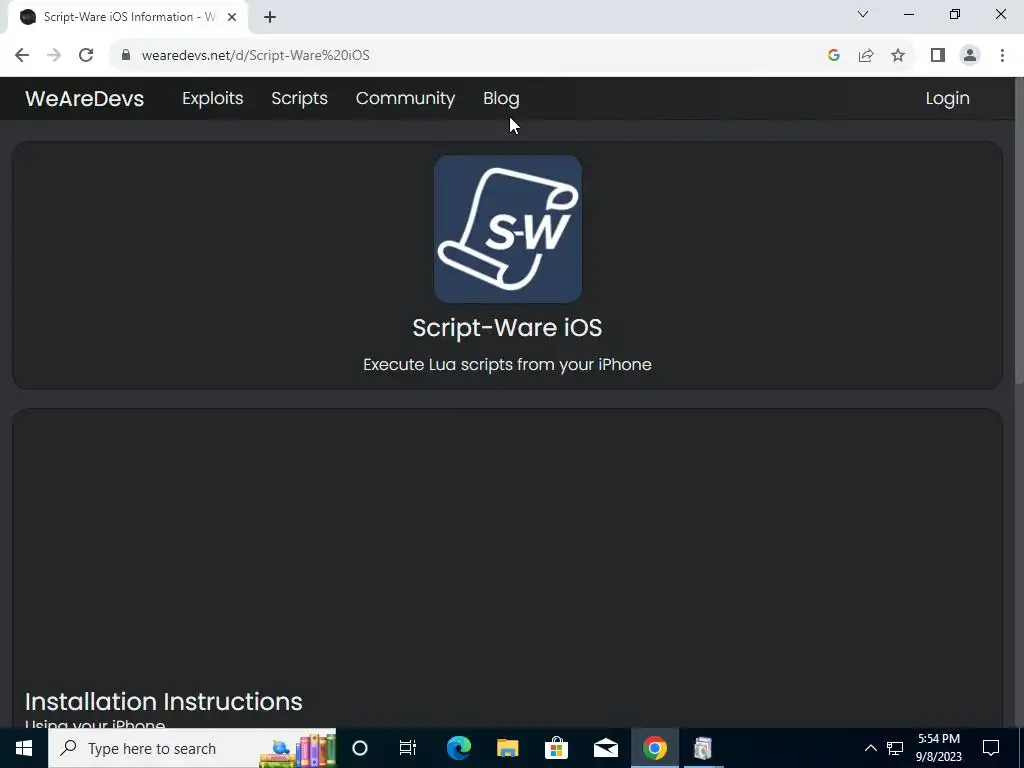Launch Microsoft Edge from taskbar

pyautogui.click(x=458, y=748)
